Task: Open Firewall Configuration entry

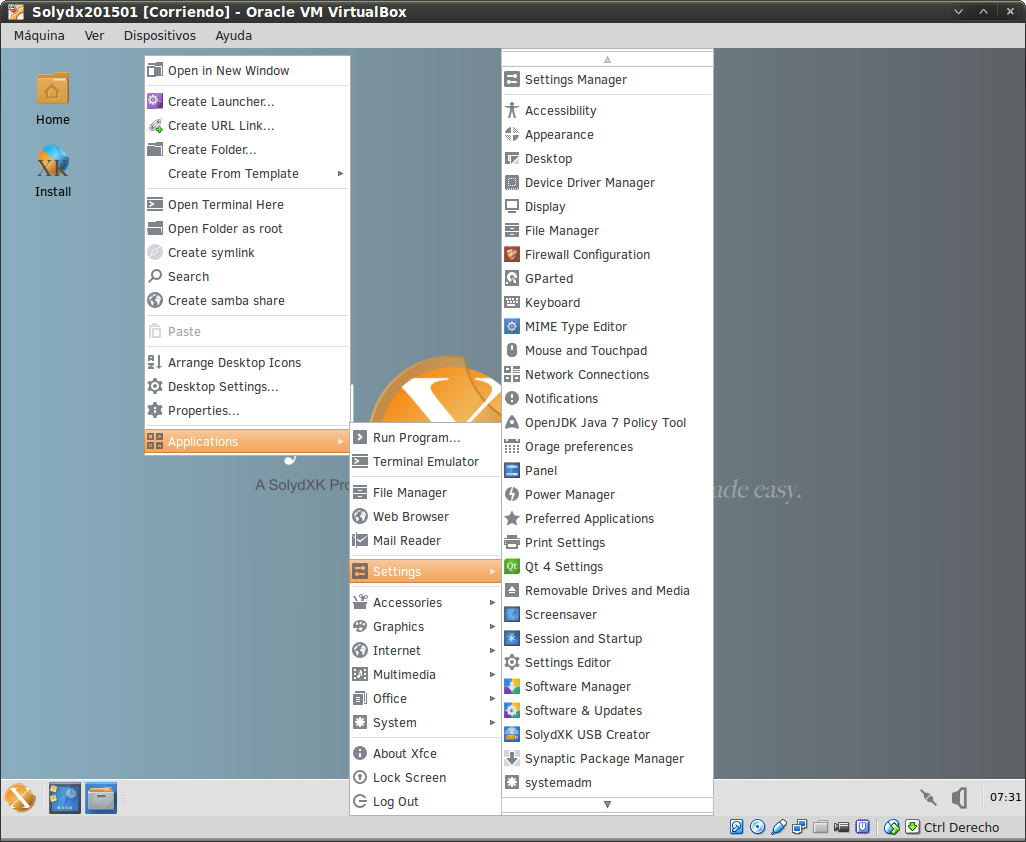Action: coord(587,255)
